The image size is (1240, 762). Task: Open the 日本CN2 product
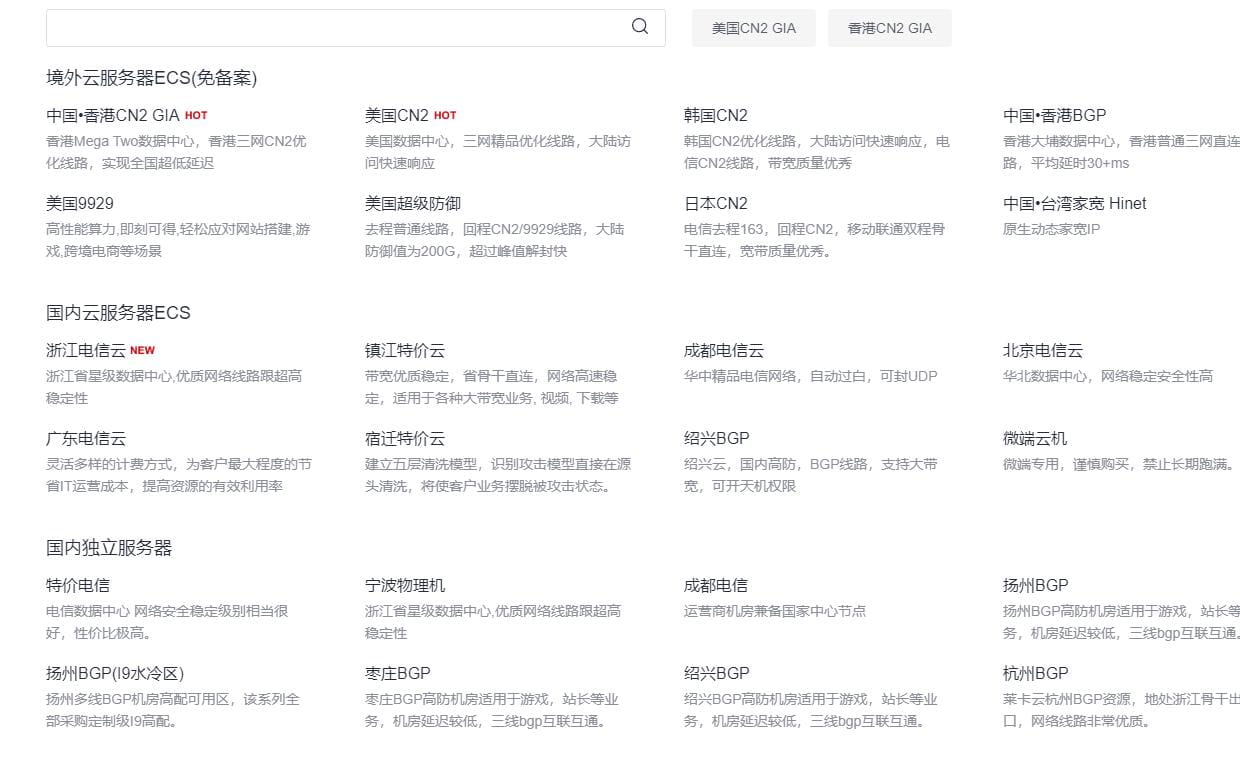(711, 203)
